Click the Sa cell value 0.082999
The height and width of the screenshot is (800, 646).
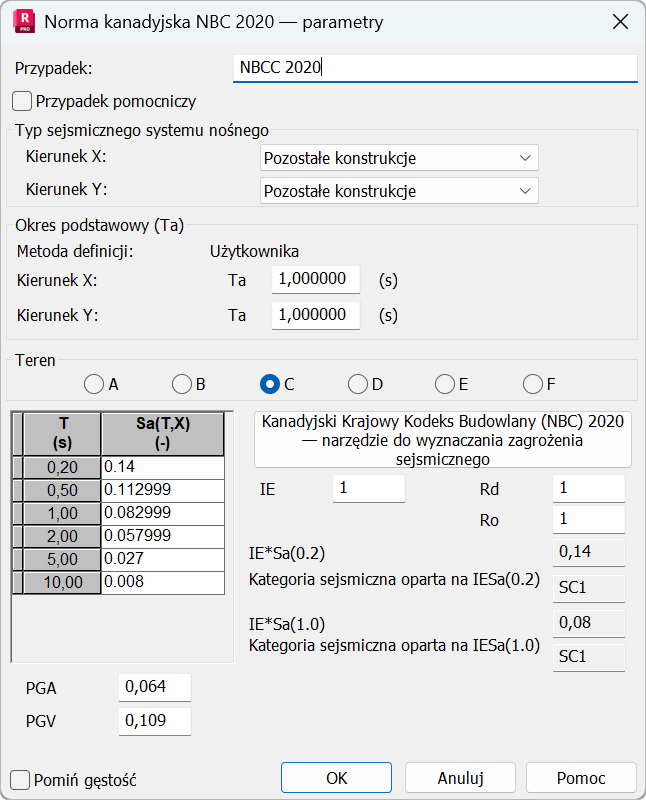tap(163, 513)
